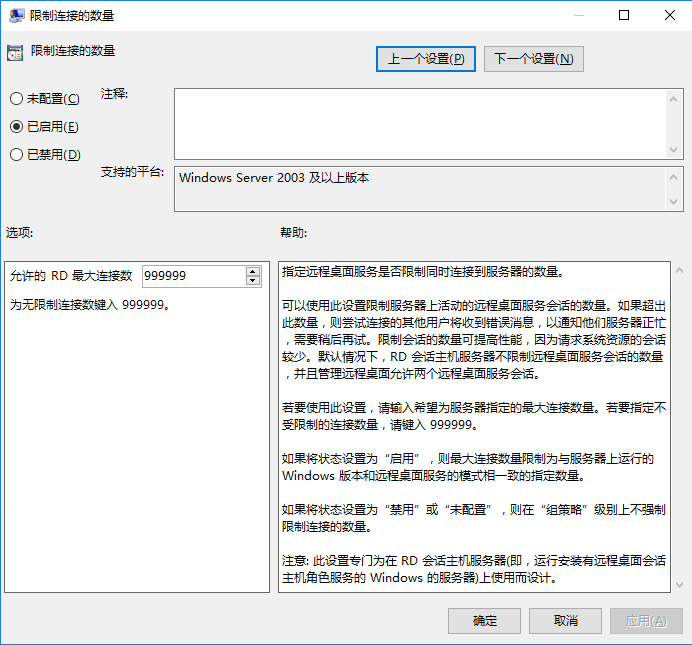Click the 支持的平台: label

[132, 172]
